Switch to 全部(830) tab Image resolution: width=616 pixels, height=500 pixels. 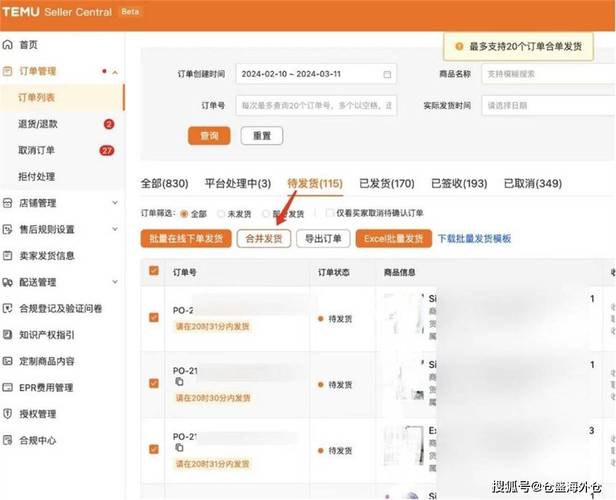pos(165,183)
